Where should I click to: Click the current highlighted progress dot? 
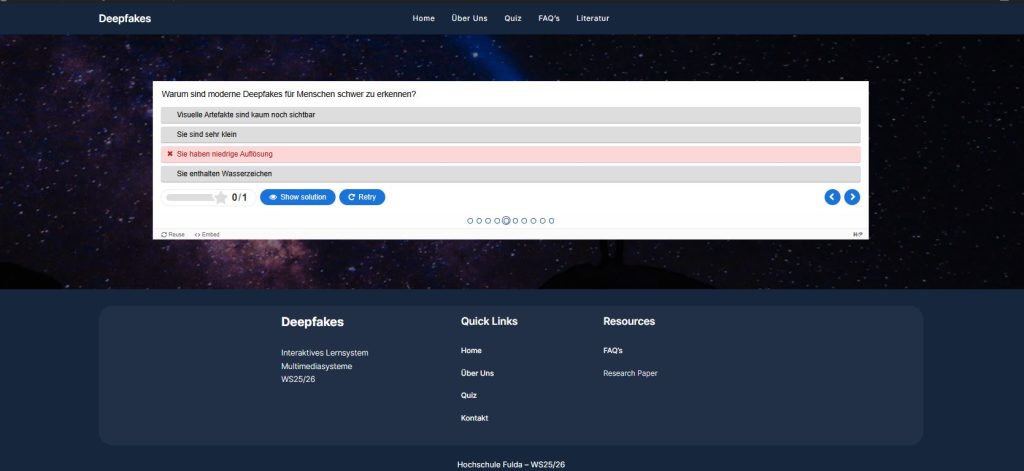(x=506, y=220)
